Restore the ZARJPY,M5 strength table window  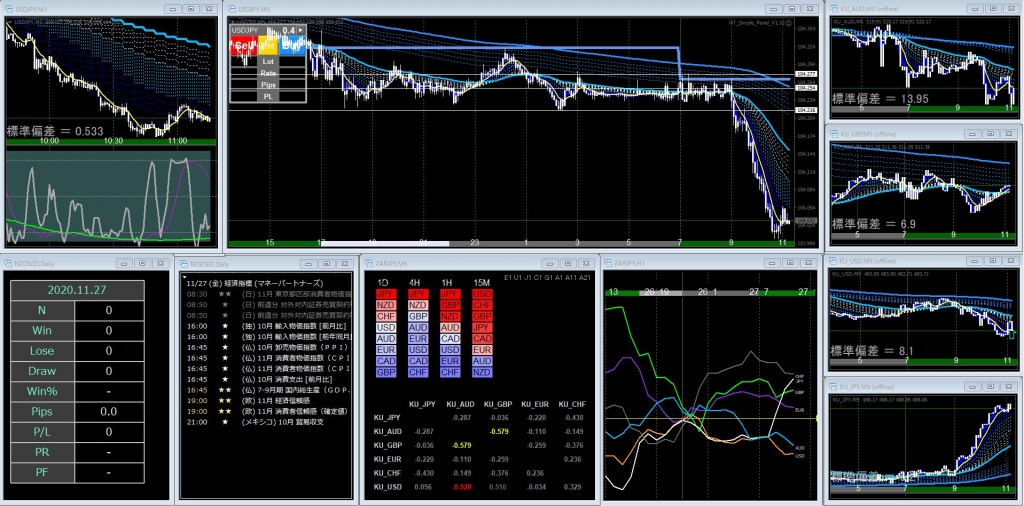pyautogui.click(x=569, y=263)
